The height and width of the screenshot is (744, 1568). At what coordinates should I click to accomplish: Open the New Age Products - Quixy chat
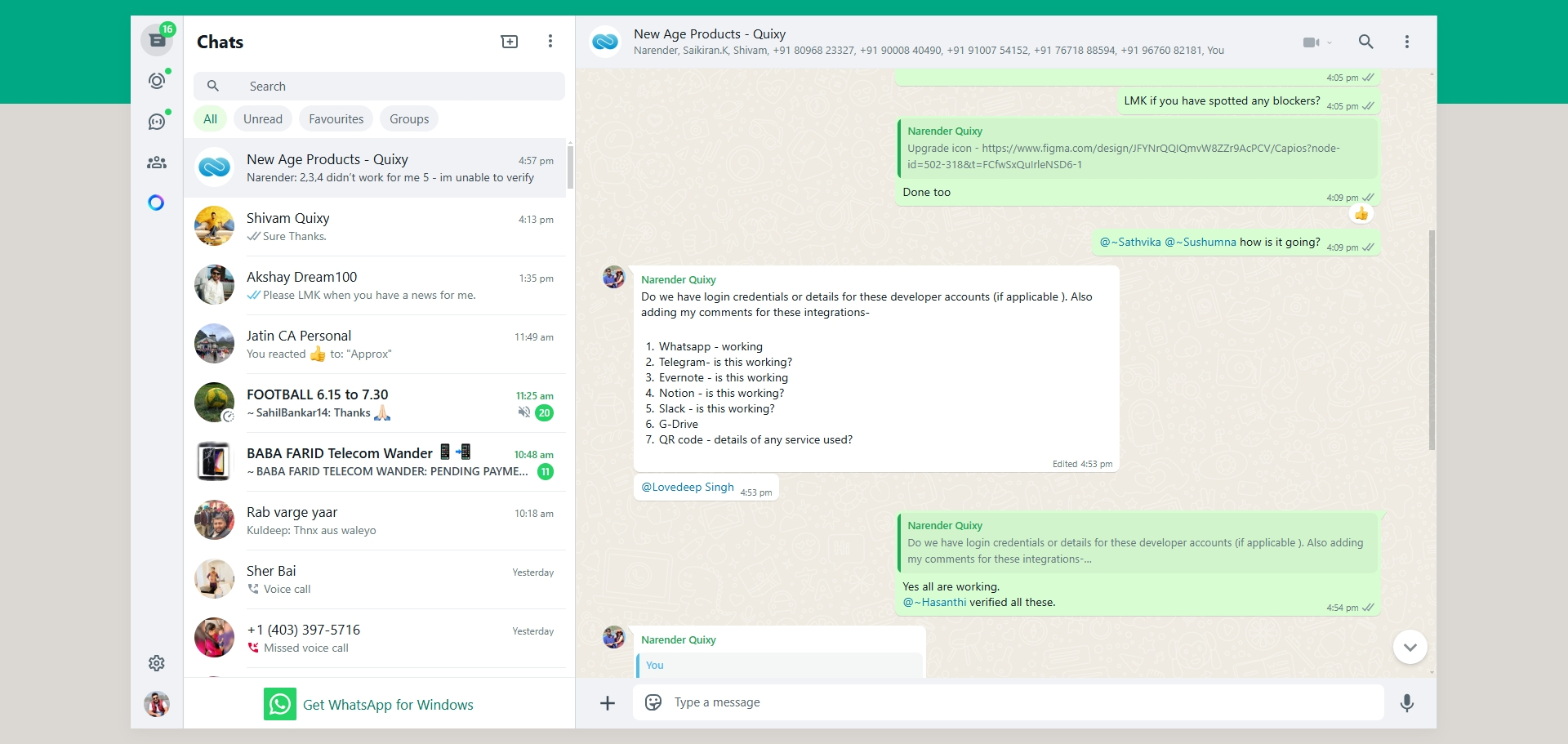pos(375,167)
